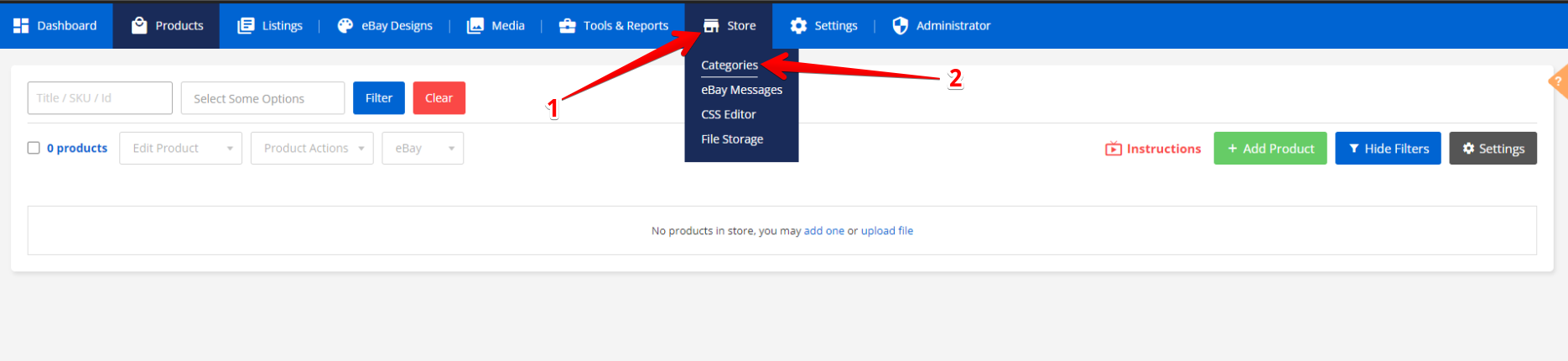Click the Store shop icon
This screenshot has width=1568, height=361.
[x=711, y=26]
